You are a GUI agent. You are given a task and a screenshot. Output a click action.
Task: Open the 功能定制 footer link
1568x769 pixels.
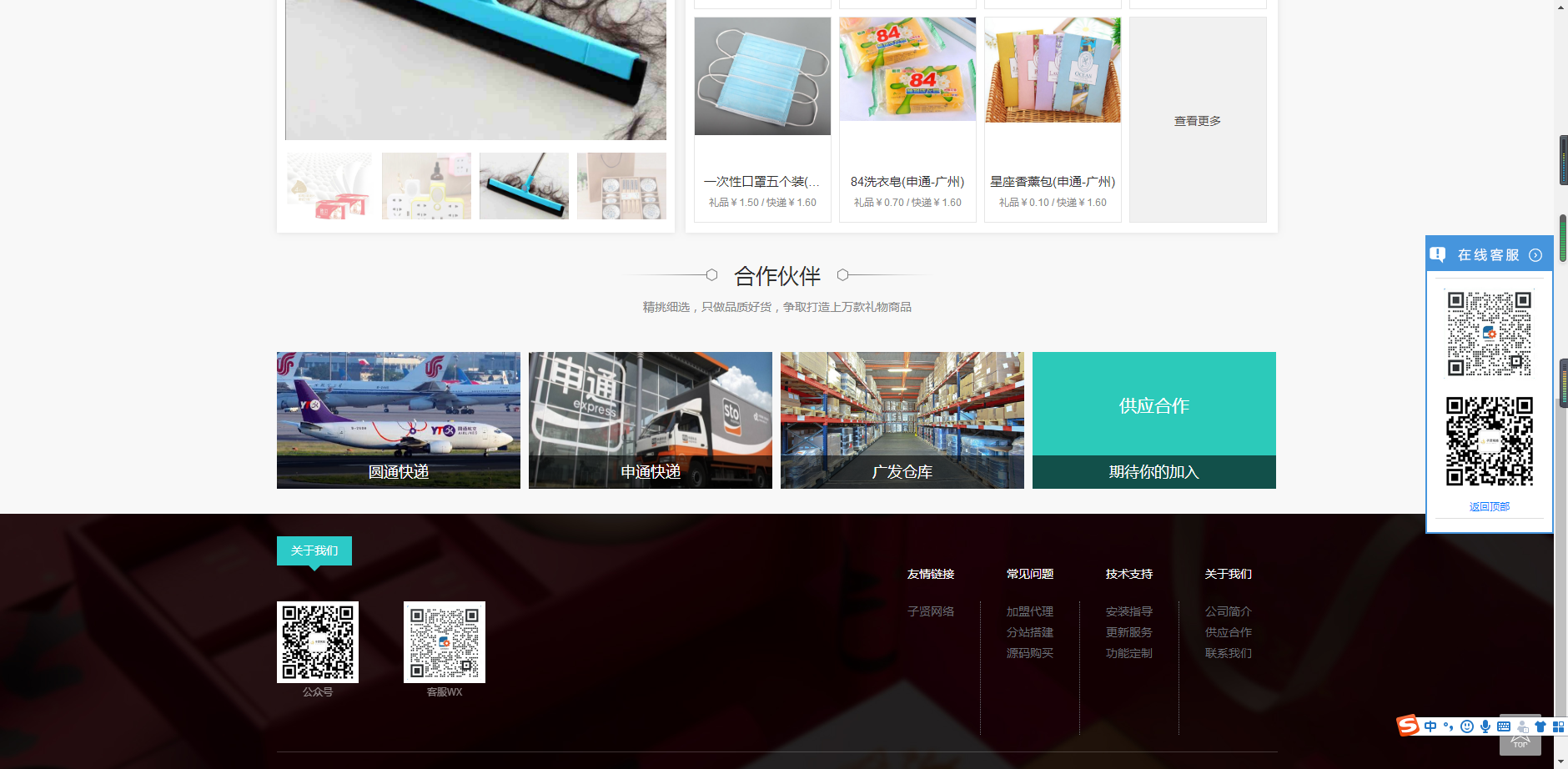click(1129, 653)
